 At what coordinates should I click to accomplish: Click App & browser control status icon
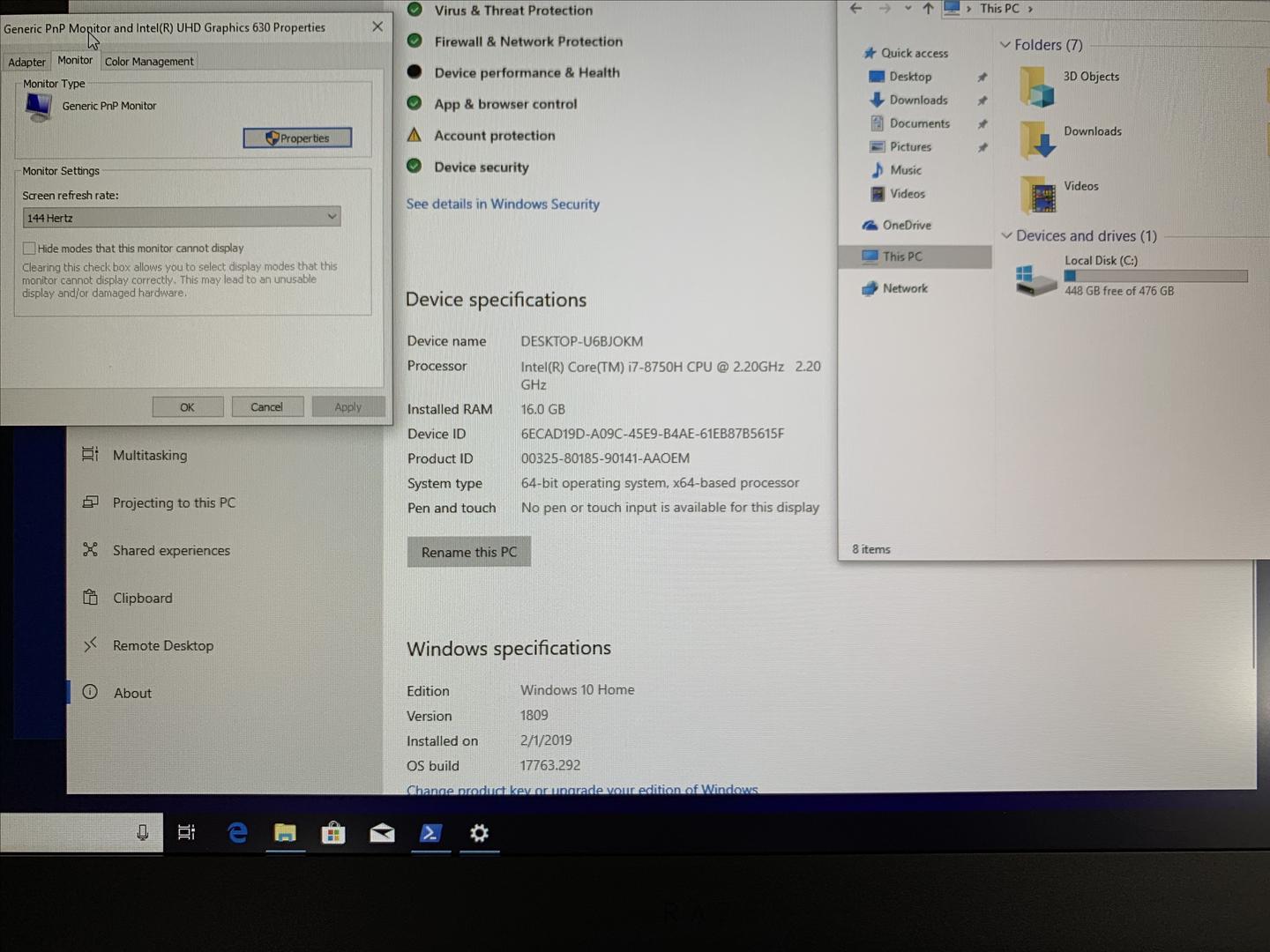tap(414, 103)
